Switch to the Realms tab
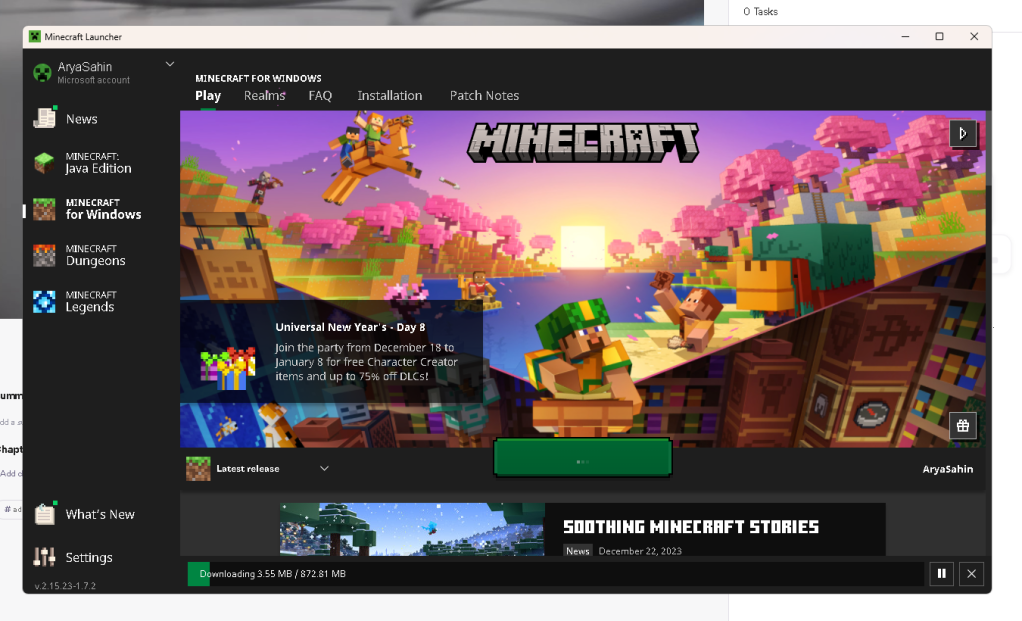1022x621 pixels. click(265, 96)
